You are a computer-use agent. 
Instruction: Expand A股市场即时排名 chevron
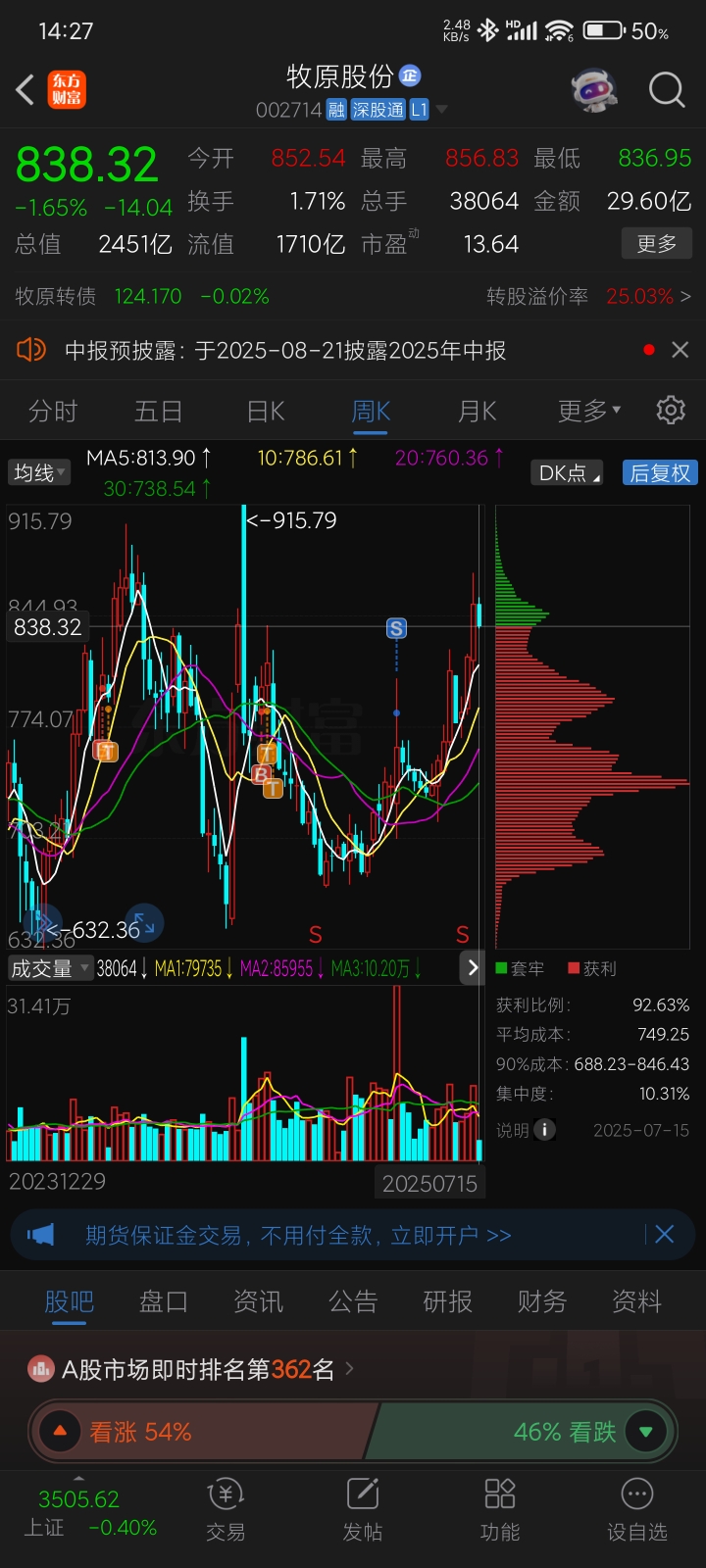point(350,1368)
